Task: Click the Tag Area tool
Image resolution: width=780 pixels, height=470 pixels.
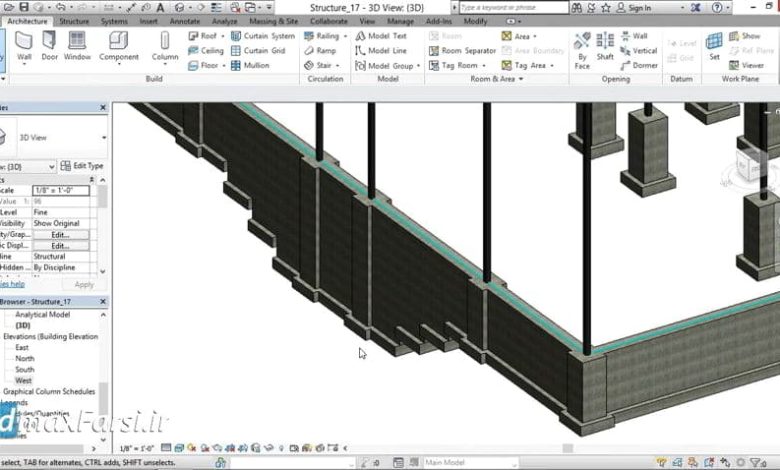Action: click(x=523, y=65)
